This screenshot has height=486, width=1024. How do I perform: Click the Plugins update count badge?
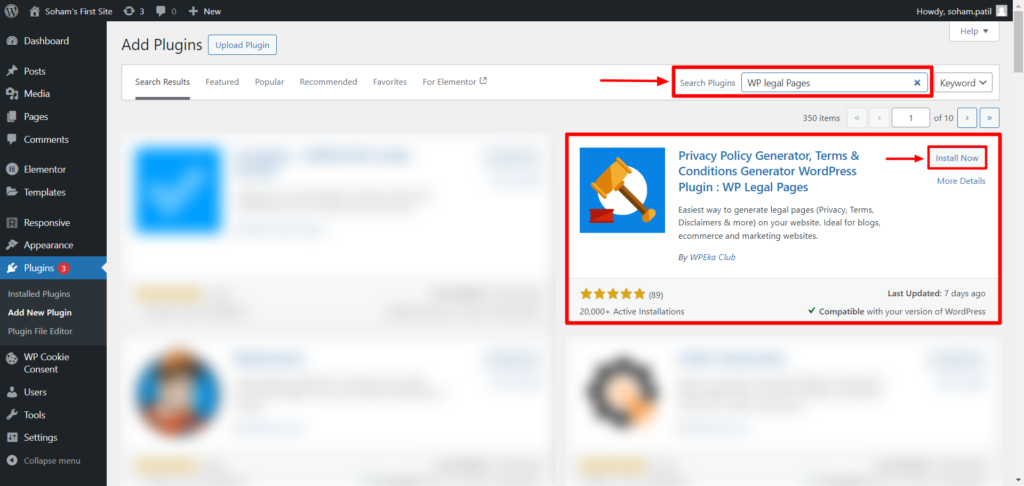point(63,268)
